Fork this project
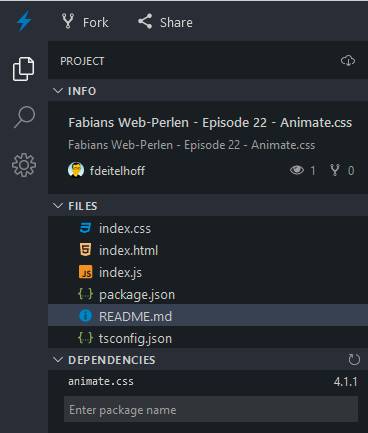368x433 pixels. point(85,22)
